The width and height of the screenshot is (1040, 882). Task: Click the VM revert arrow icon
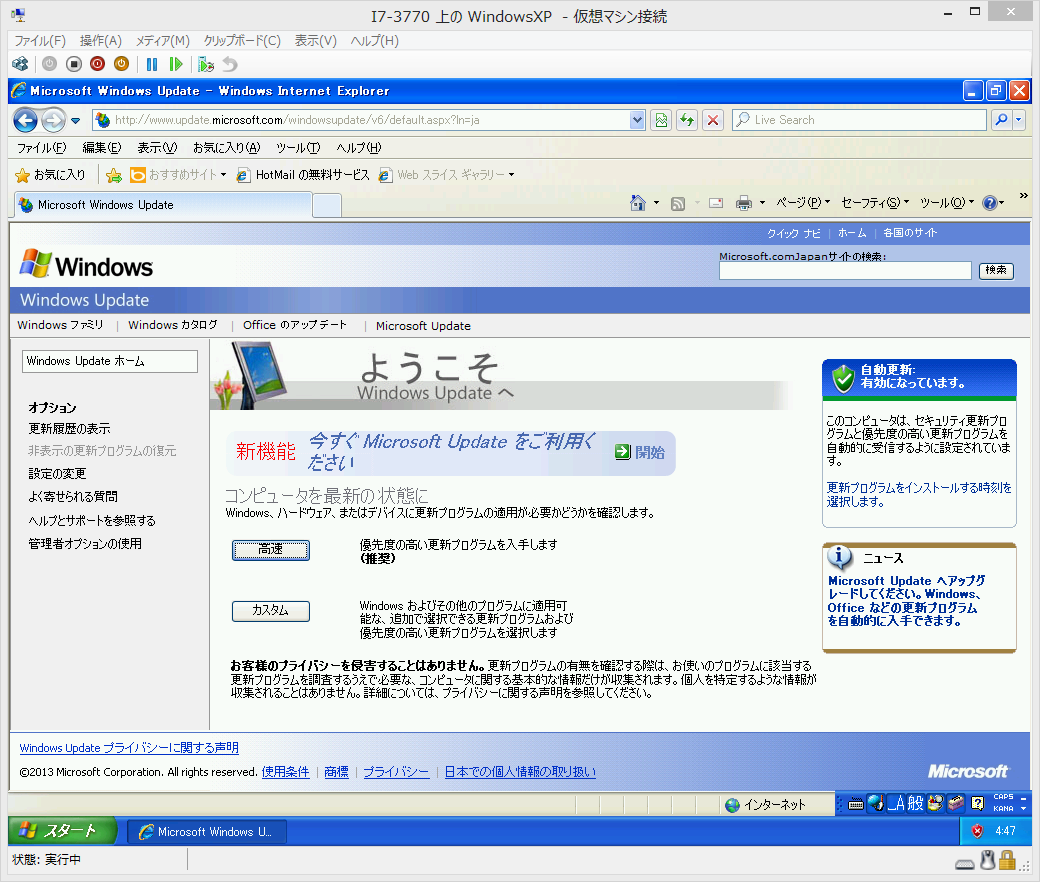click(229, 64)
